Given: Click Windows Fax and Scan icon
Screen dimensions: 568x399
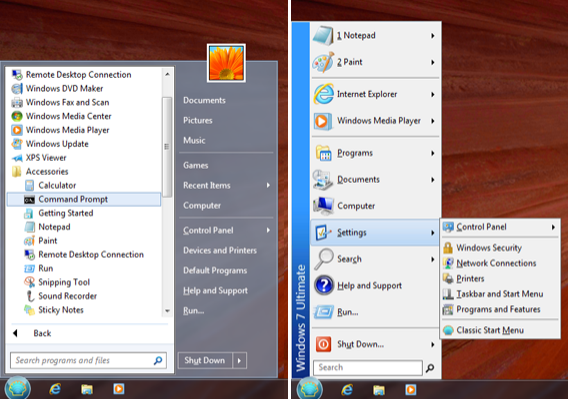Looking at the screenshot, I should click(x=17, y=103).
